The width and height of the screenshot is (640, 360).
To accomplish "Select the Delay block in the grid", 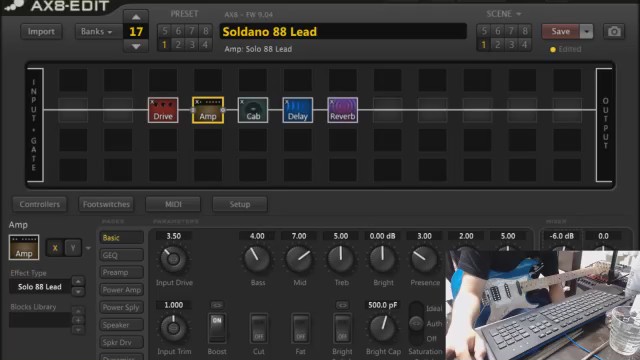I will [298, 110].
